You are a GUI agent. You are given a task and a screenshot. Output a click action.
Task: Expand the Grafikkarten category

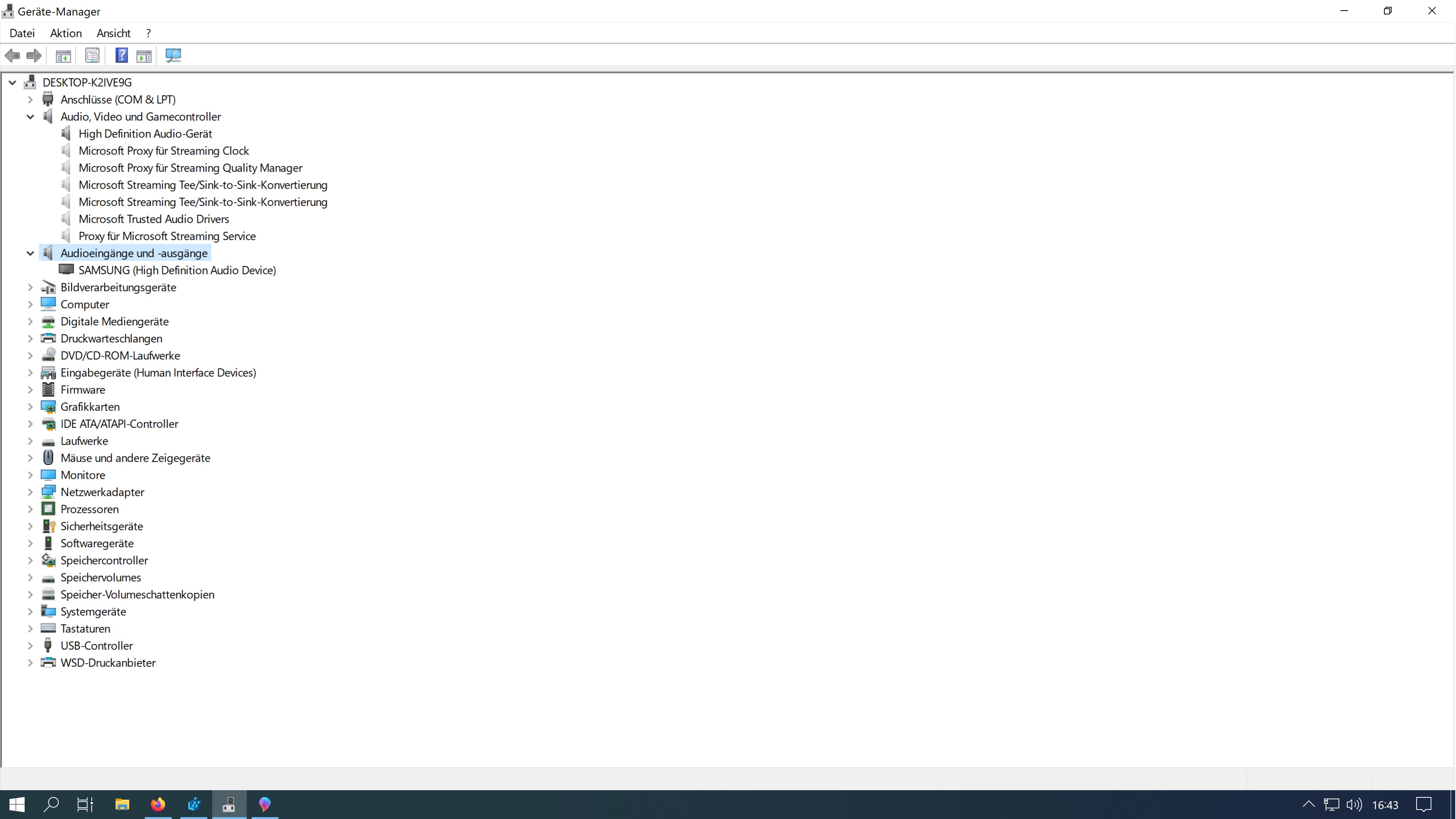pos(30,407)
